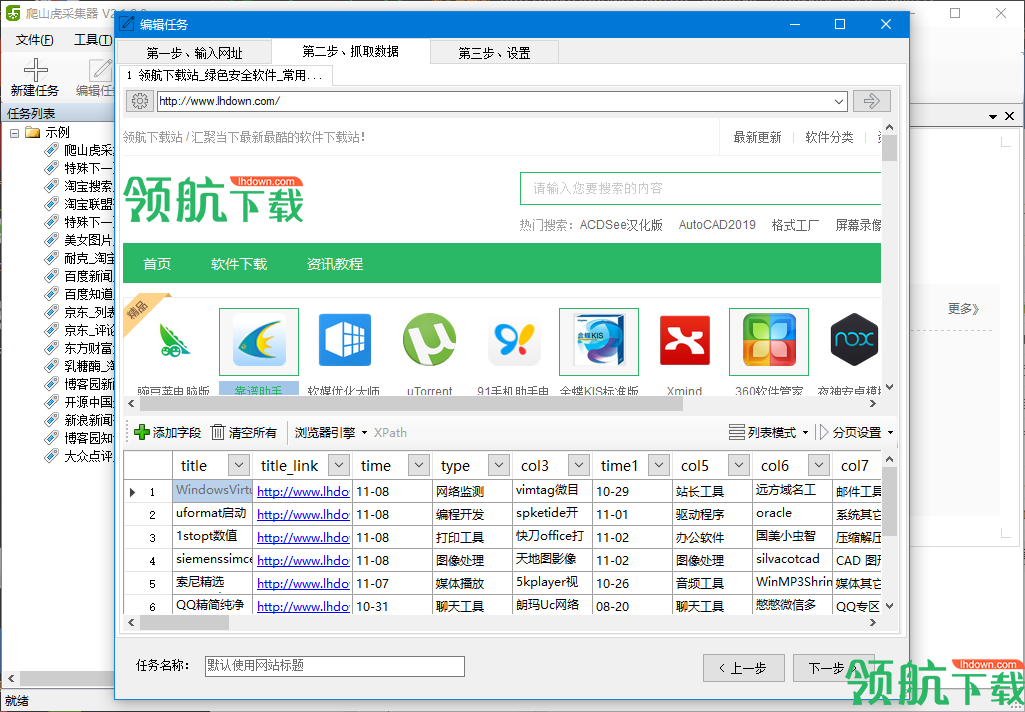The width and height of the screenshot is (1025, 712).
Task: Click the uTorrent app icon
Action: (x=429, y=340)
